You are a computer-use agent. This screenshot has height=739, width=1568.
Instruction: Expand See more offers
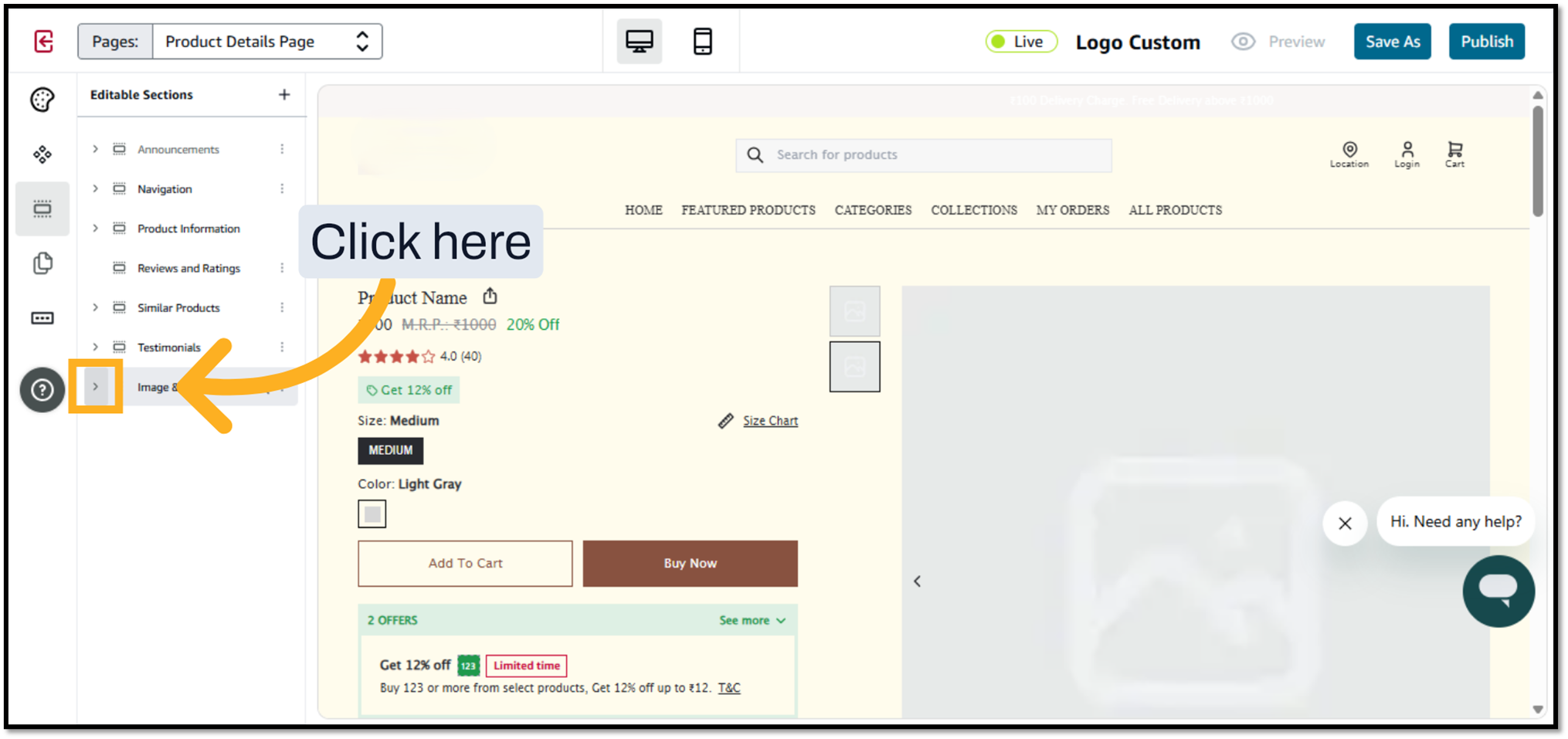752,620
